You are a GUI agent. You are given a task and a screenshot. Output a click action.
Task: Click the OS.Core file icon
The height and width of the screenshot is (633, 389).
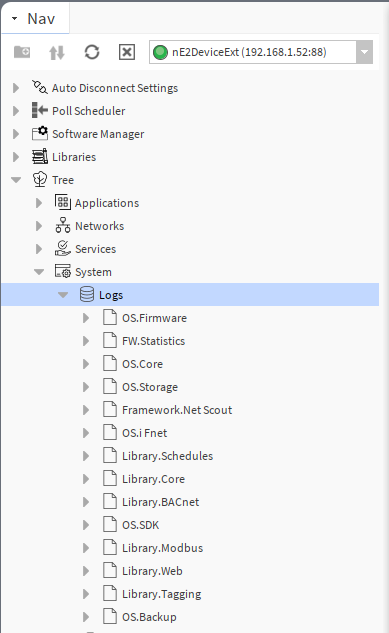tap(110, 363)
